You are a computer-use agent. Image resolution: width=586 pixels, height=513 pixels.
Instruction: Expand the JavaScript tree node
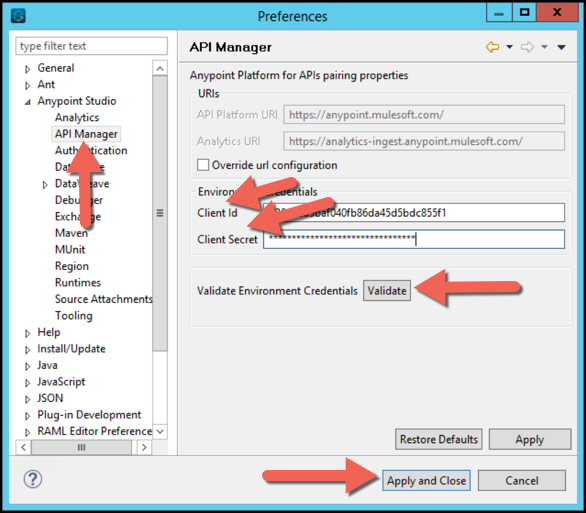tap(27, 383)
